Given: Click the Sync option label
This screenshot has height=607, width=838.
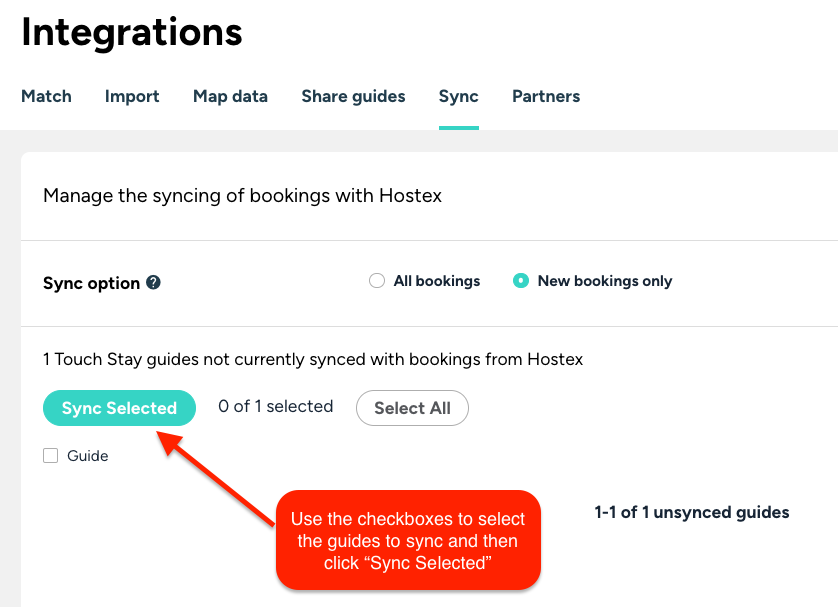Looking at the screenshot, I should tap(91, 283).
